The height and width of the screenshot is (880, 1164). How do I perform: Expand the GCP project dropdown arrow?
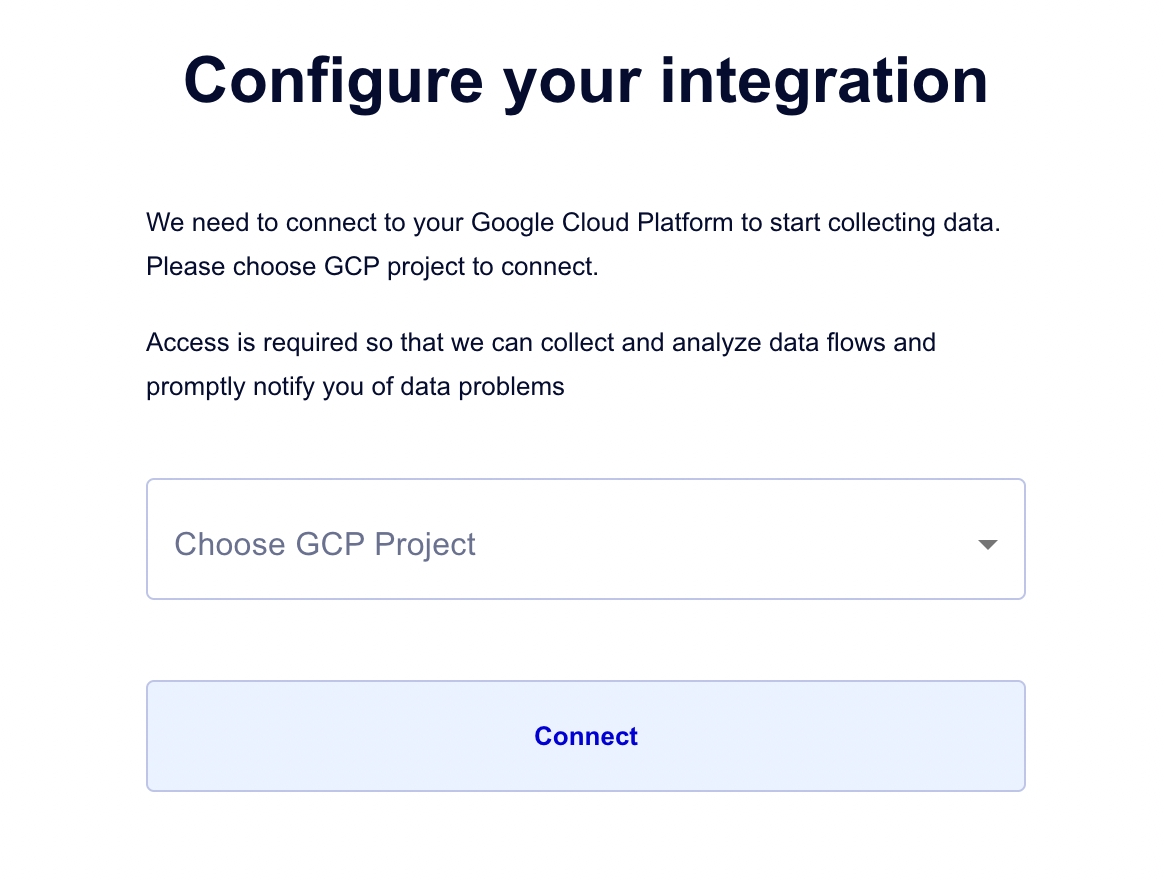987,545
